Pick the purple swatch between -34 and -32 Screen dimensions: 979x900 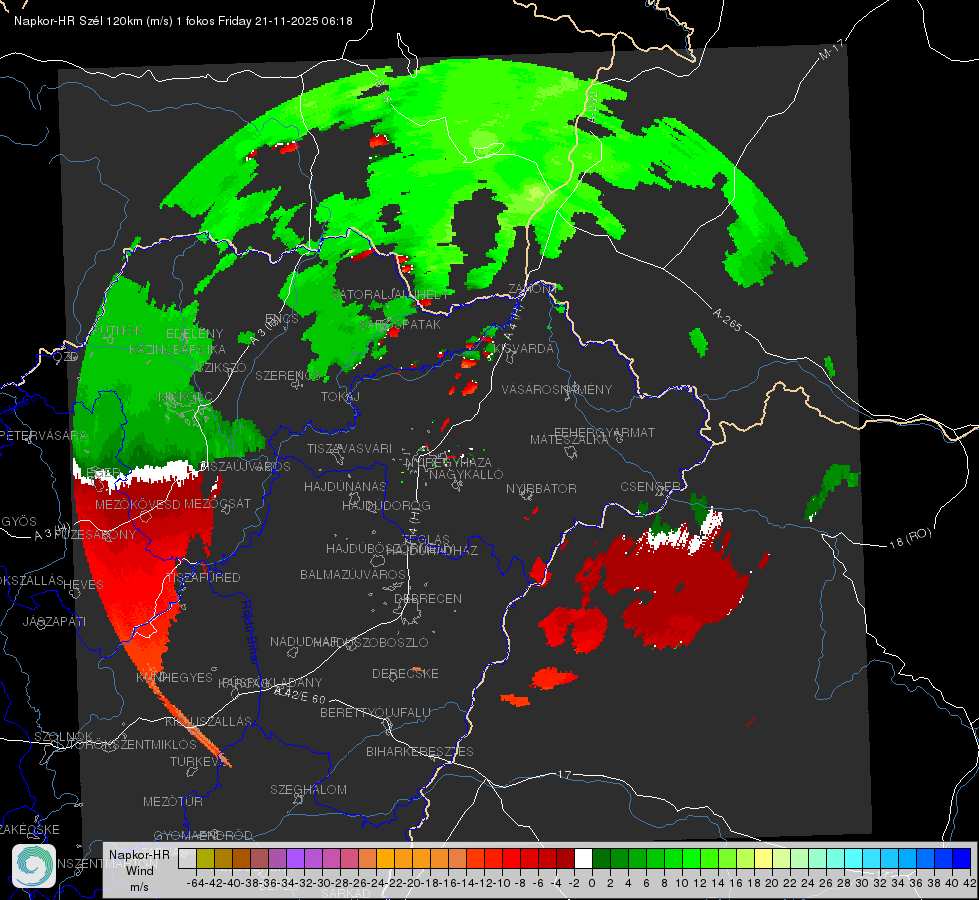point(295,858)
